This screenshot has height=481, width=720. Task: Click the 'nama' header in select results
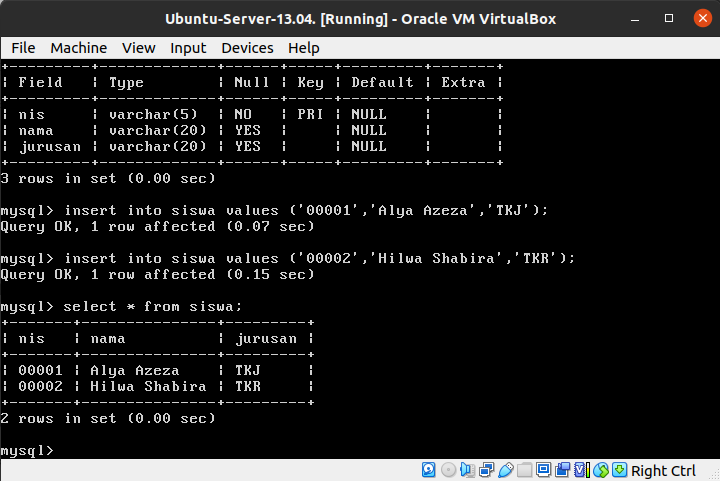point(107,339)
